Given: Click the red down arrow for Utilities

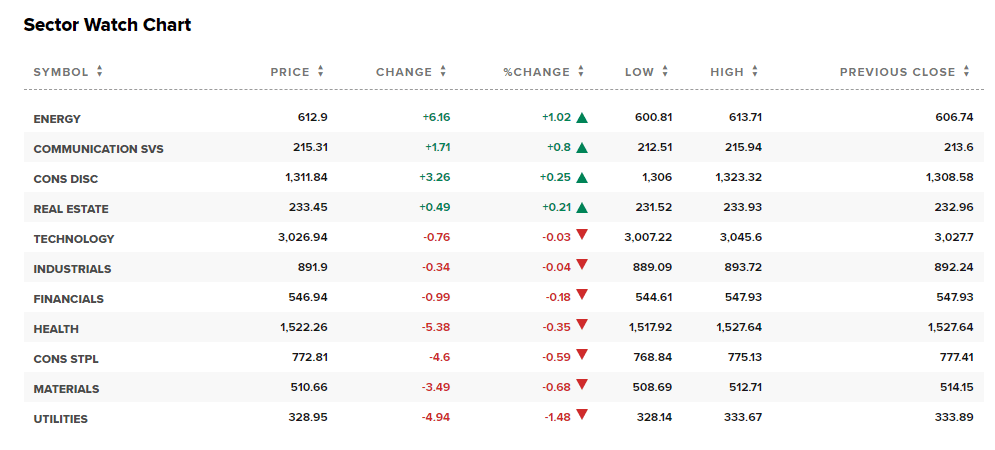Looking at the screenshot, I should click(582, 415).
